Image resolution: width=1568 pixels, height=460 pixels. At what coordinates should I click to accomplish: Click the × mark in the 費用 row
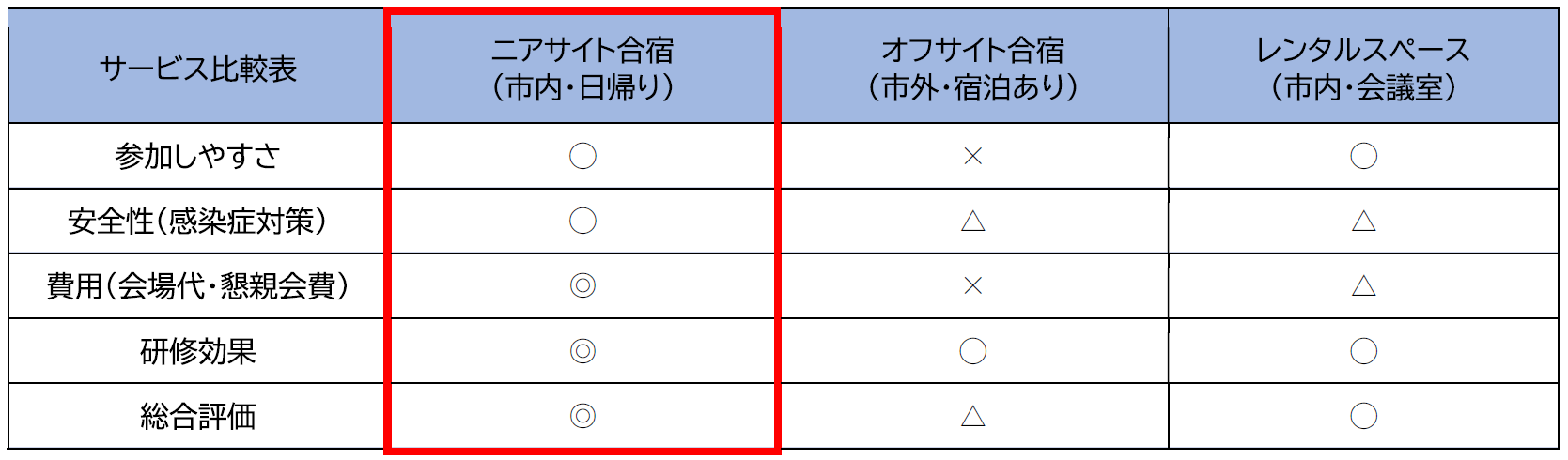coord(972,286)
